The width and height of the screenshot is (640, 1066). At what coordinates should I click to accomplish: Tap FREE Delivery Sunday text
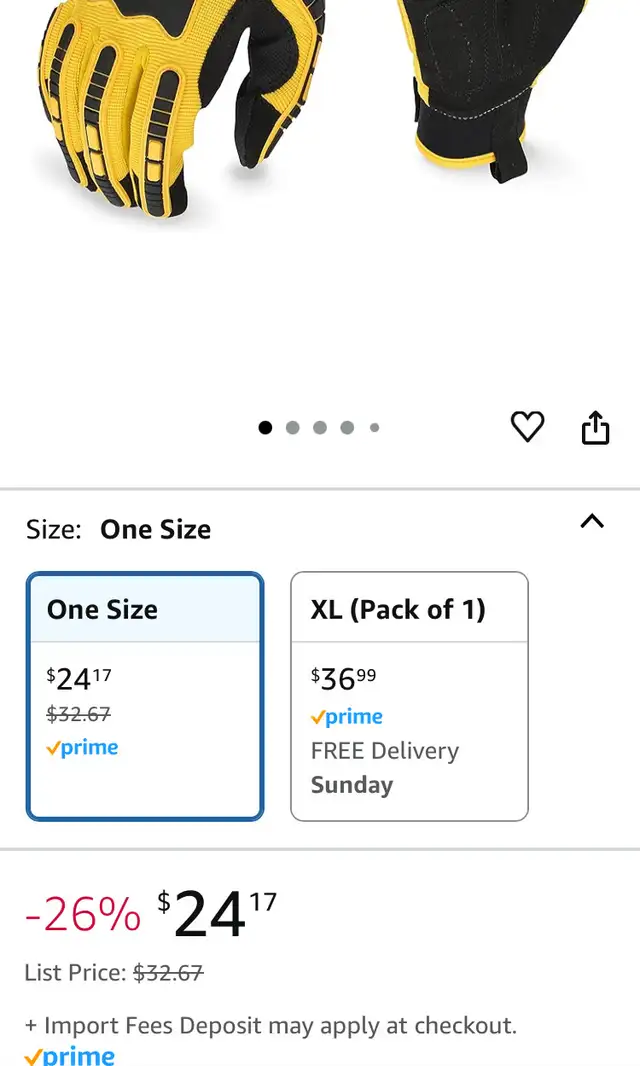tap(385, 768)
